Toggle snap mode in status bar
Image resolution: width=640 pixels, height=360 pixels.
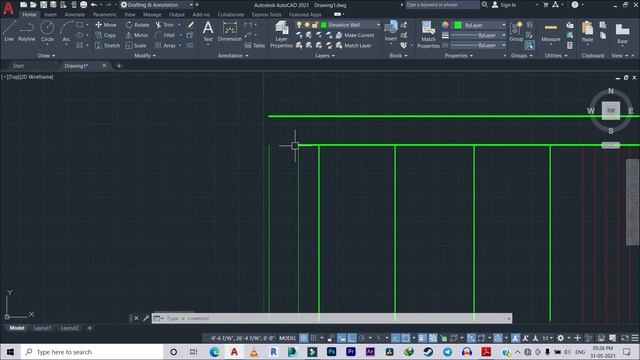[313, 338]
